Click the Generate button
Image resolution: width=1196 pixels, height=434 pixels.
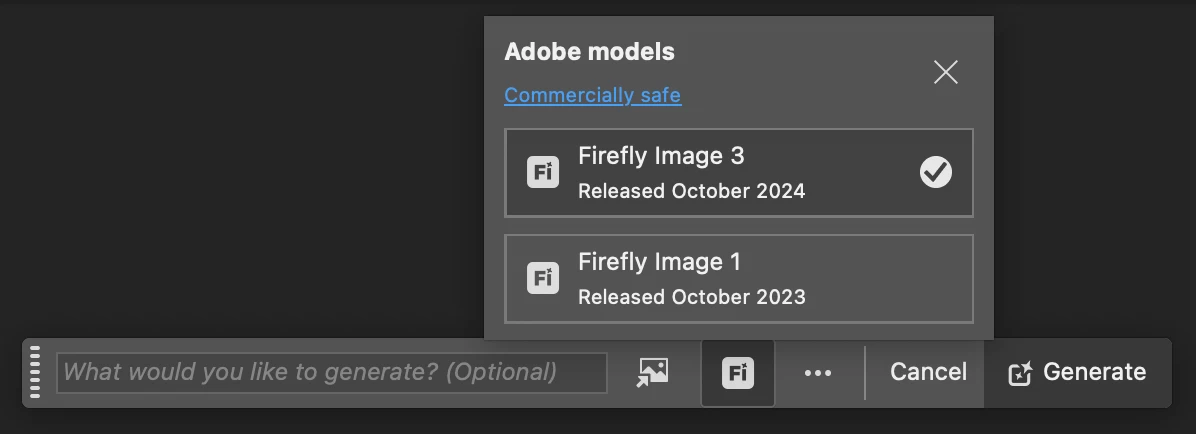coord(1077,372)
